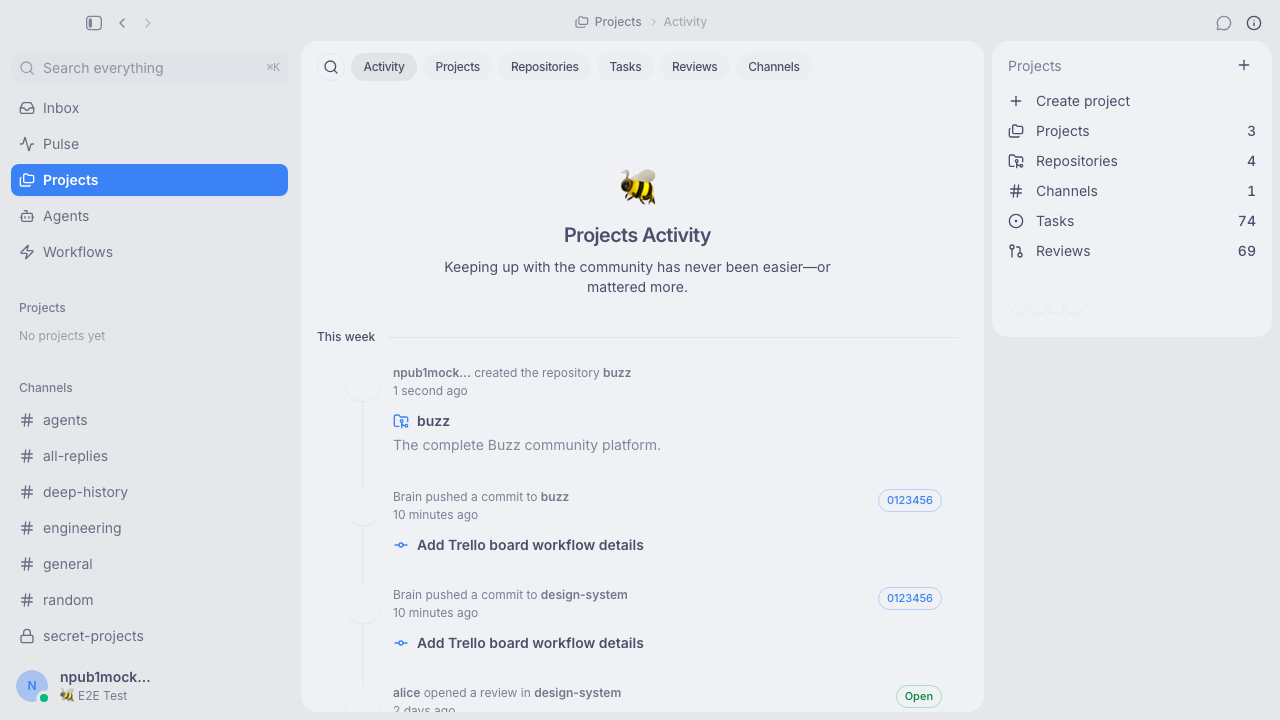
Task: Open the chat bubble icon
Action: 1224,23
